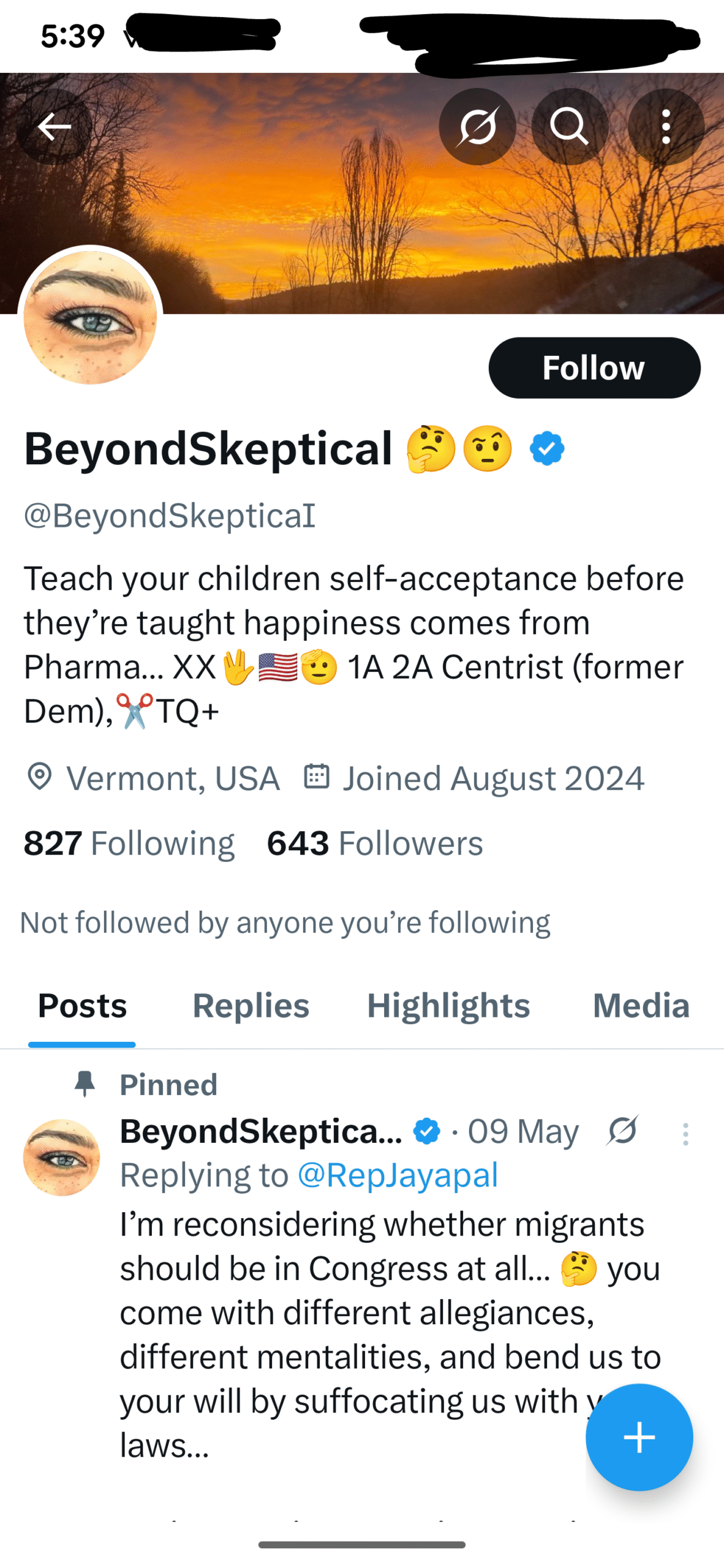The image size is (724, 1568).
Task: Open the round eye profile picture
Action: 90,317
